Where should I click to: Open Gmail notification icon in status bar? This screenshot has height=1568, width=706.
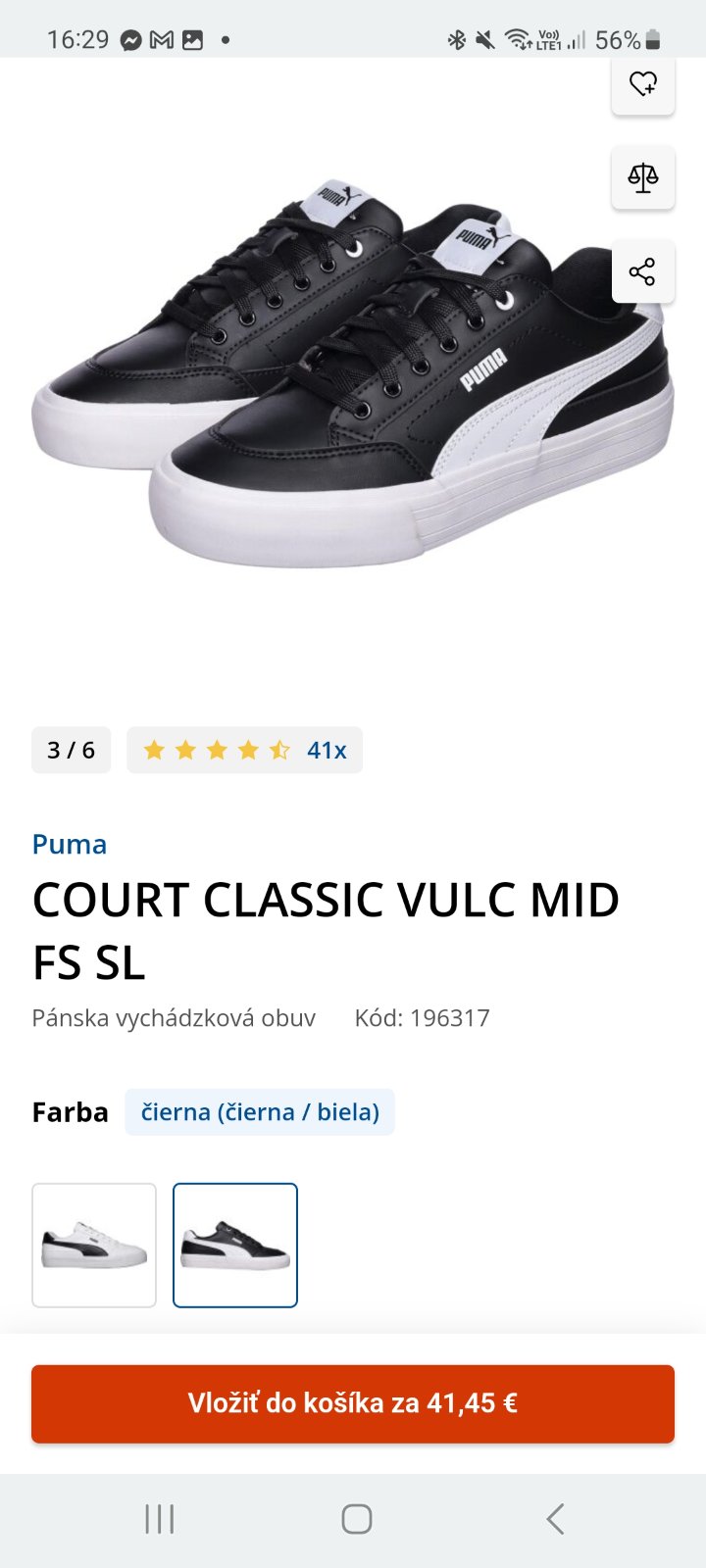[x=162, y=40]
